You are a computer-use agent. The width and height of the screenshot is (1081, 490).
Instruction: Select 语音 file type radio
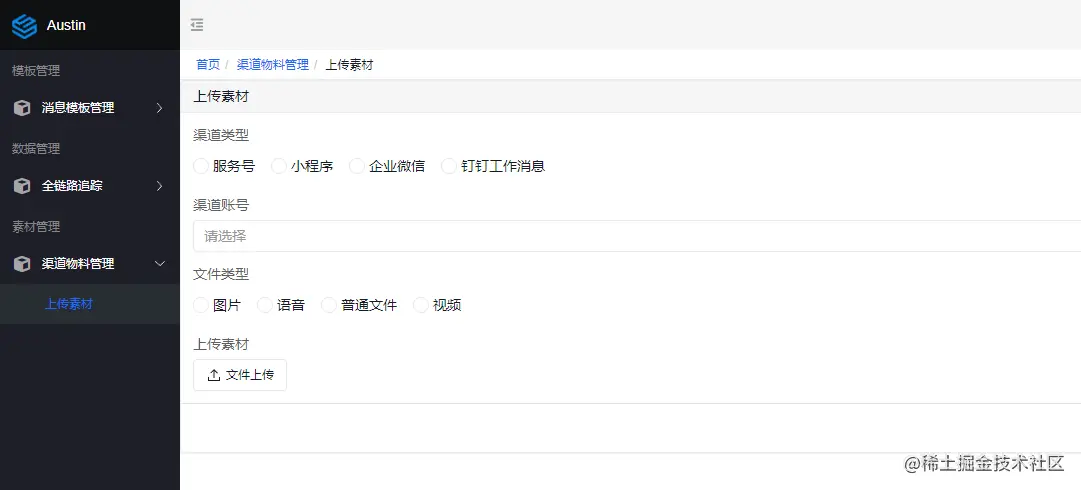(x=265, y=305)
